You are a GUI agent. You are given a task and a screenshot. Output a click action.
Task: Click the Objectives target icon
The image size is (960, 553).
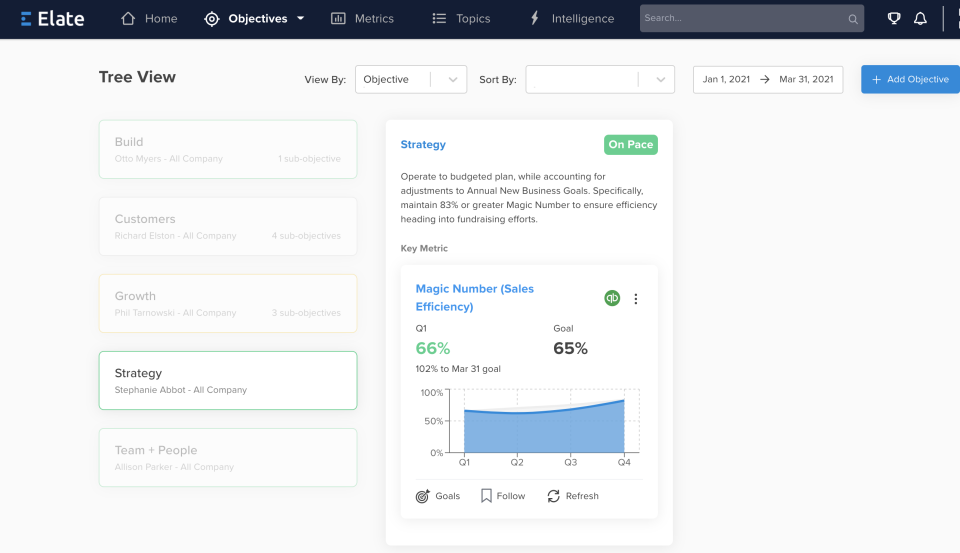tap(212, 19)
